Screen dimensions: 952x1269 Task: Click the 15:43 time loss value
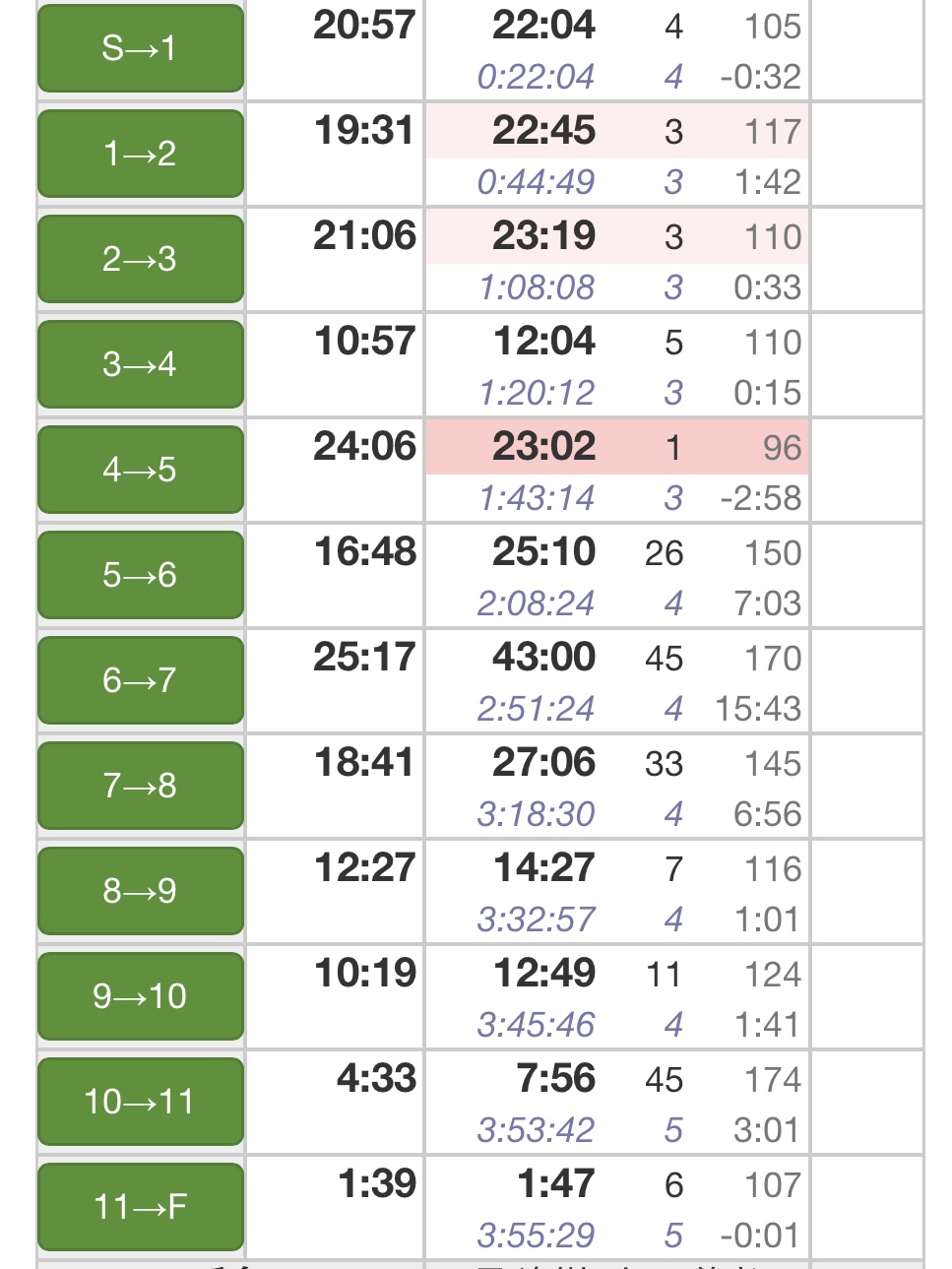click(x=758, y=709)
